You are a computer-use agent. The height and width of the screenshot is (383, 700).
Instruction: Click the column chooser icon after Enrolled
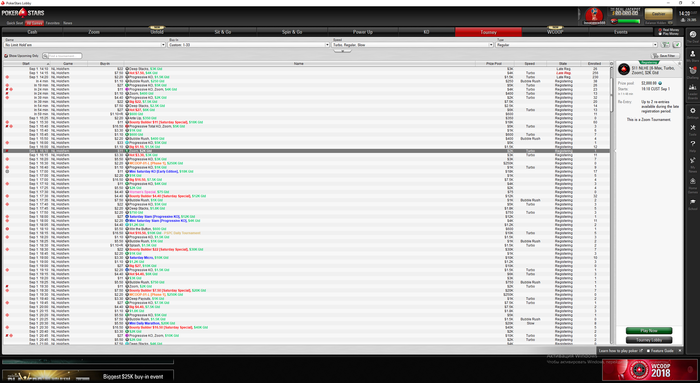click(611, 64)
